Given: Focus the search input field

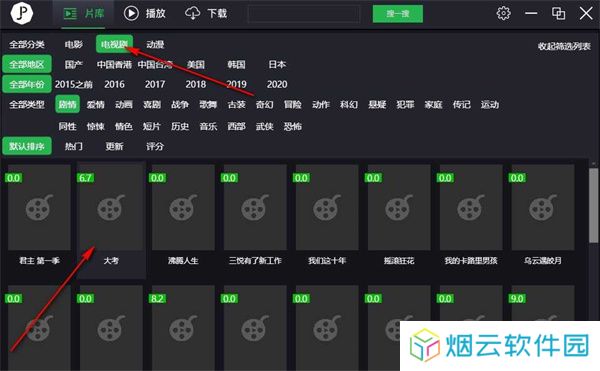Looking at the screenshot, I should 304,14.
